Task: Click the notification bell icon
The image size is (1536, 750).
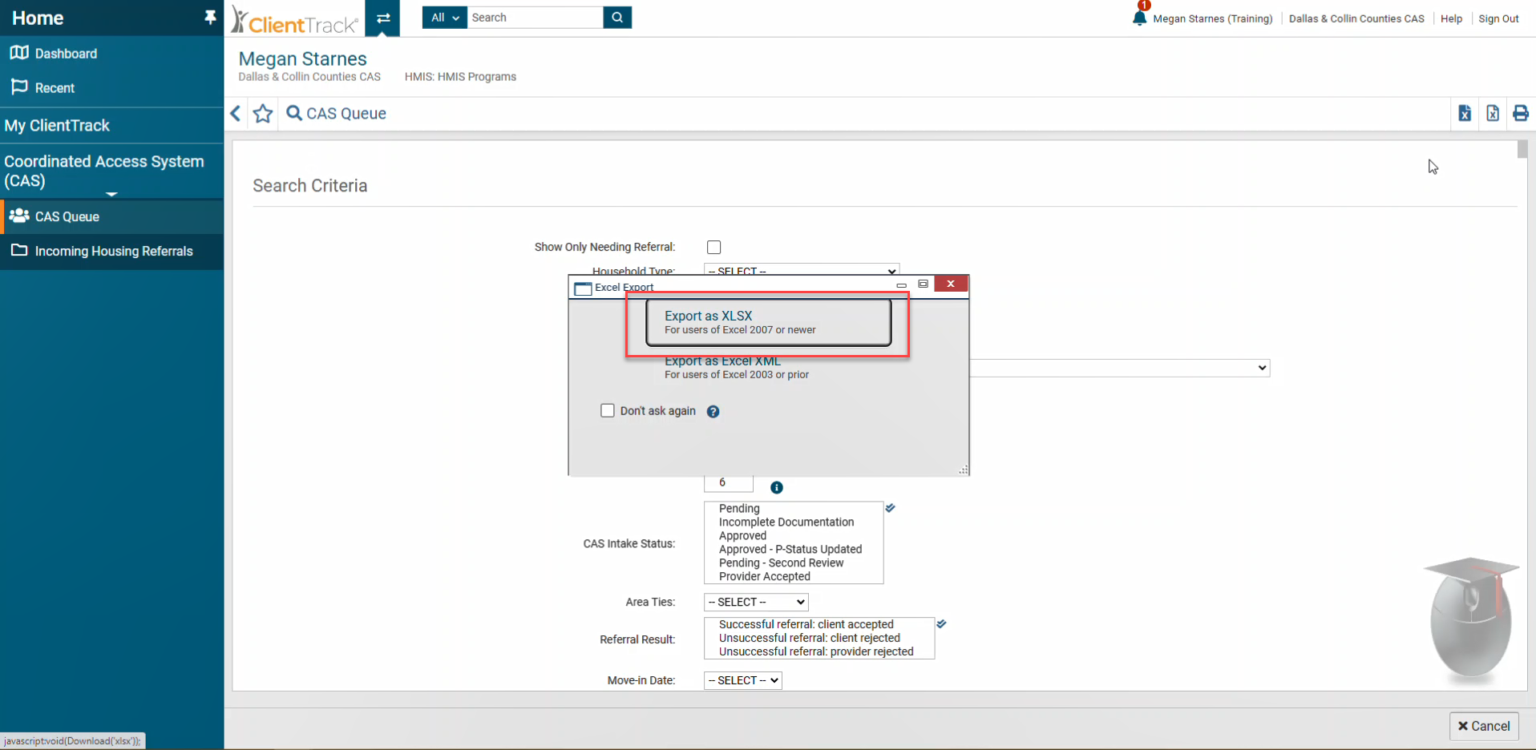Action: tap(1139, 18)
